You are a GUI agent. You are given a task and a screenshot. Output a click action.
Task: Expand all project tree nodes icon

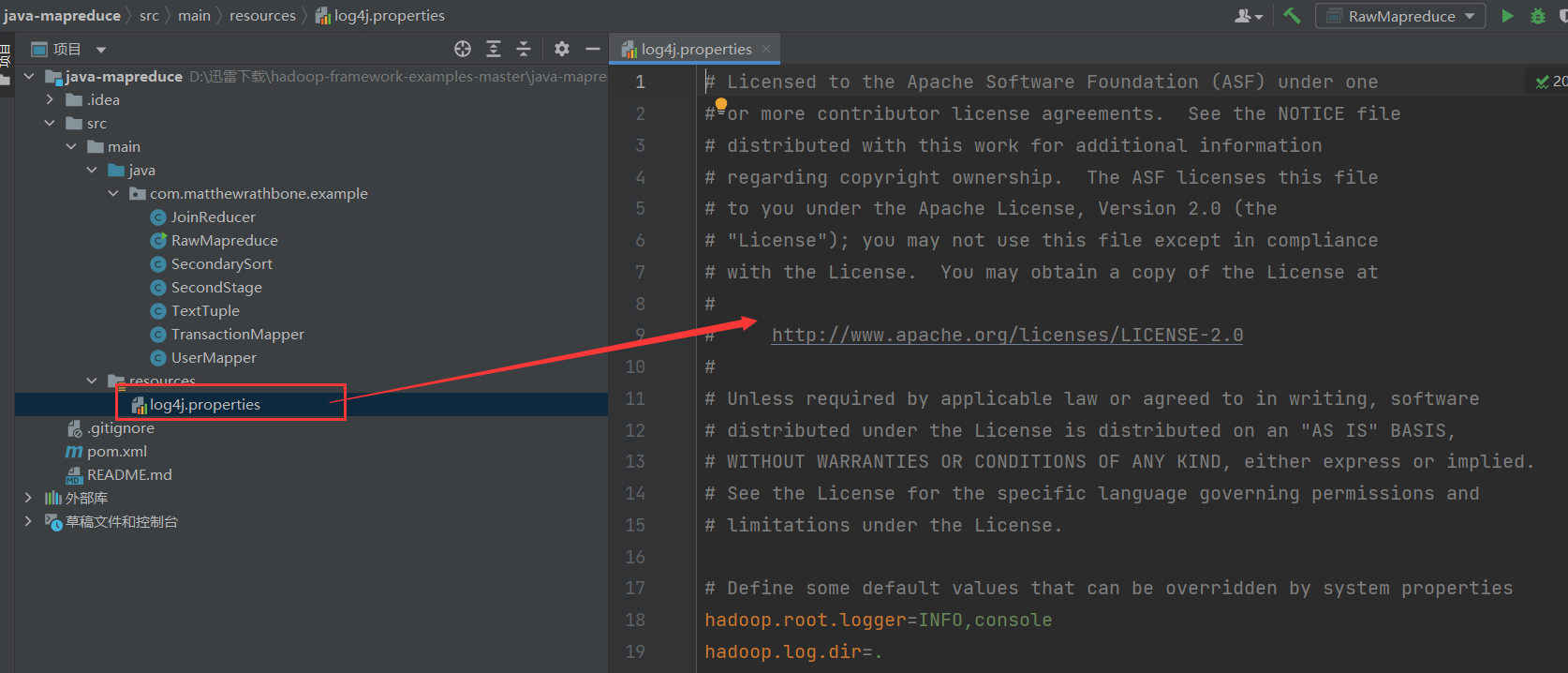pyautogui.click(x=494, y=49)
